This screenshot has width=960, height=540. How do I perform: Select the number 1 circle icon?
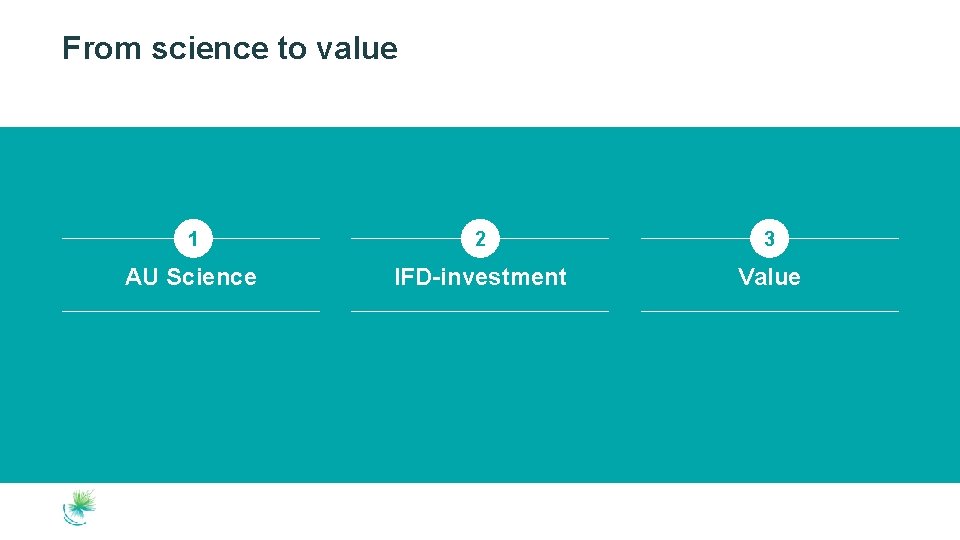pos(192,239)
